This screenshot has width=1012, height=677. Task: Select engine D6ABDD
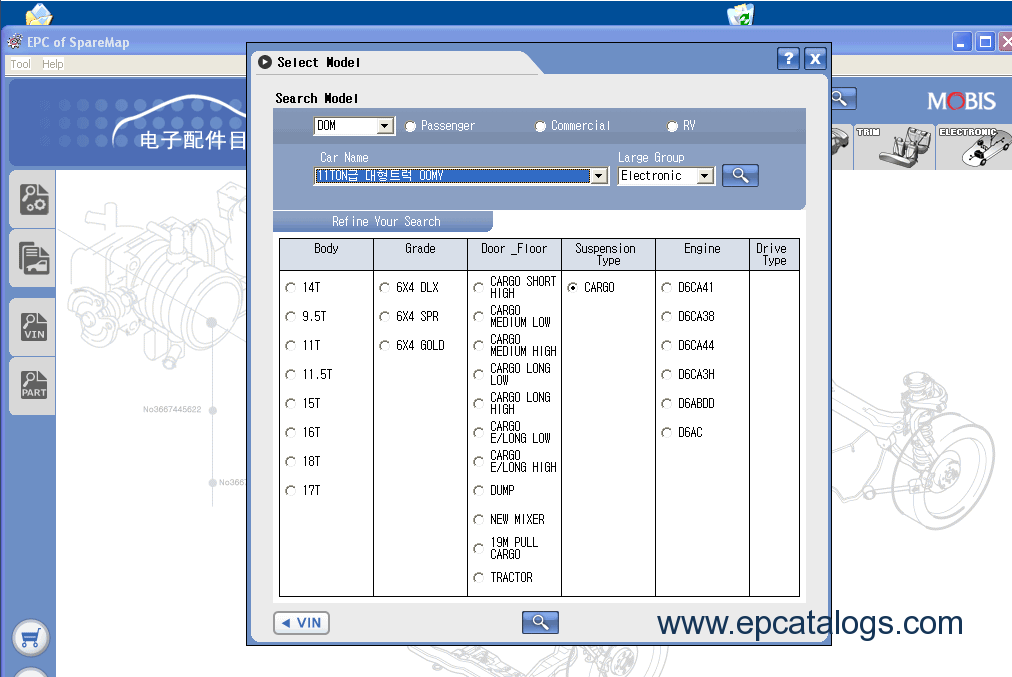tap(667, 403)
